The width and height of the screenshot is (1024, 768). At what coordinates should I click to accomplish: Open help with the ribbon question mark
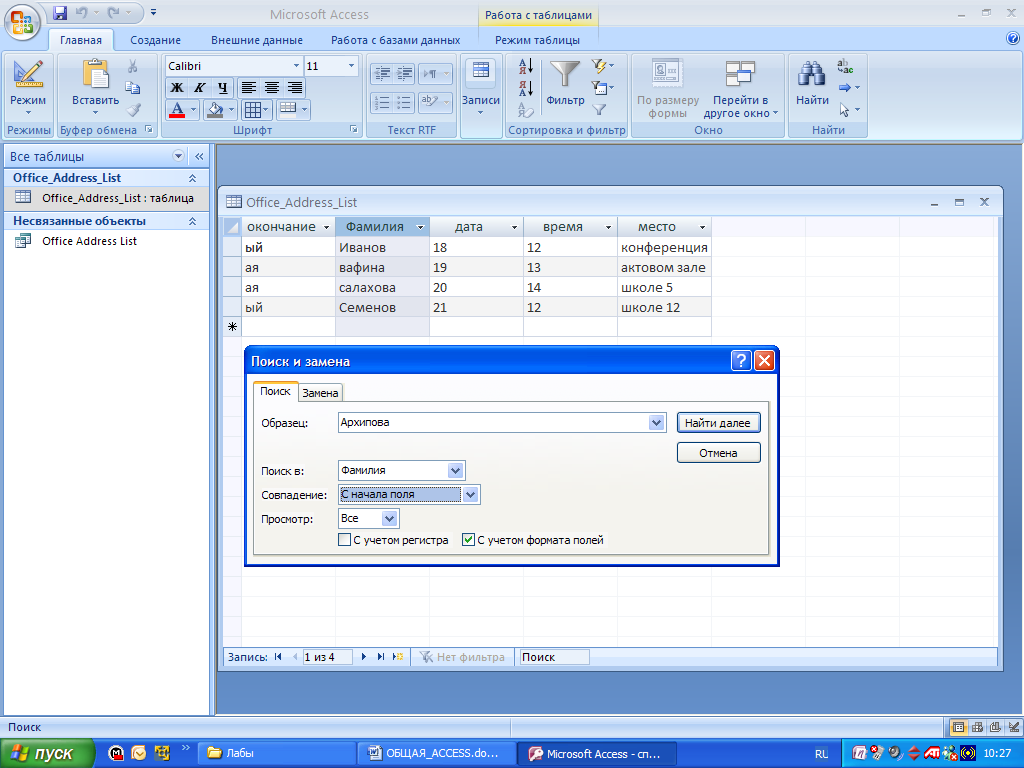click(1013, 39)
